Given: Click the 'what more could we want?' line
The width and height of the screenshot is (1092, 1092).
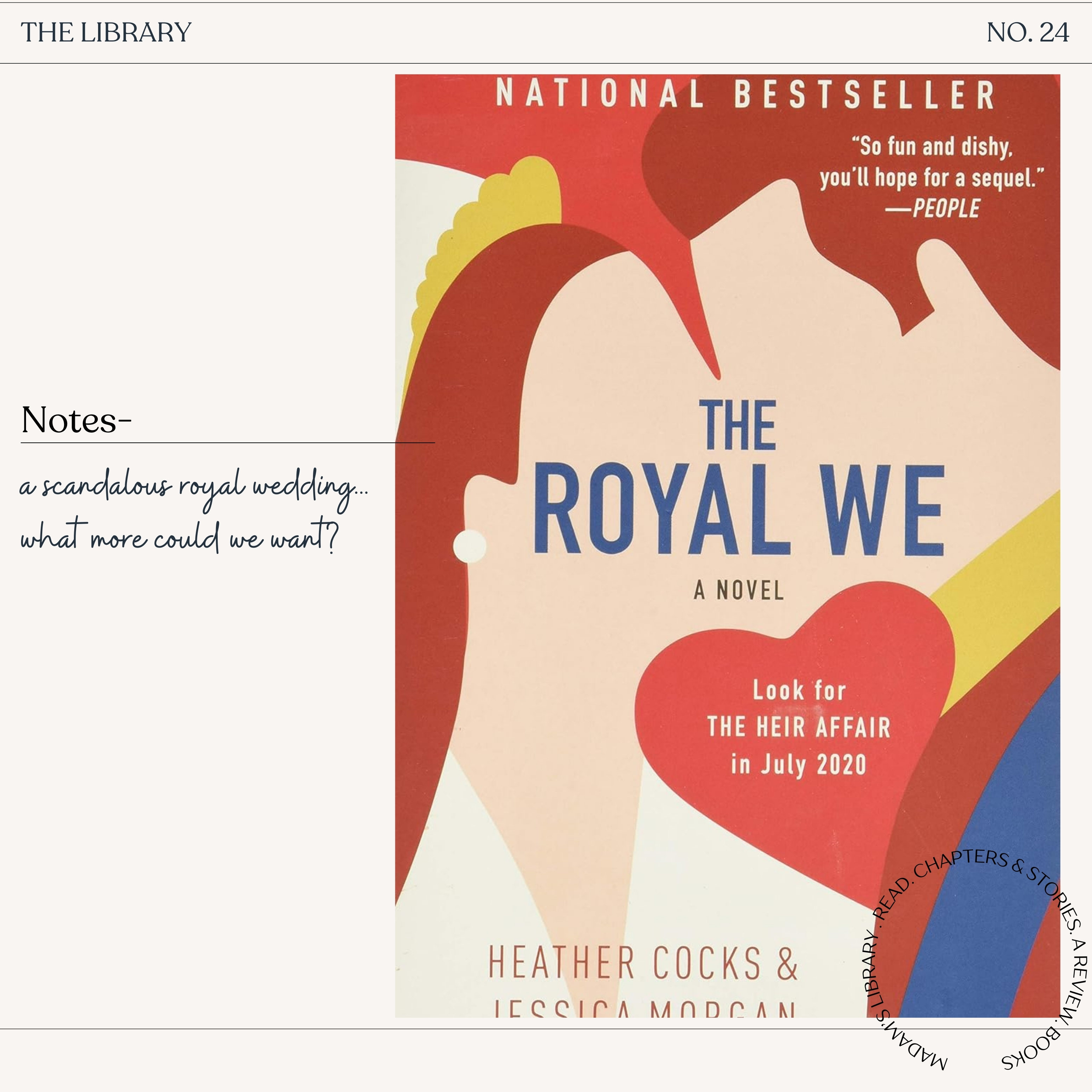Looking at the screenshot, I should tap(179, 536).
